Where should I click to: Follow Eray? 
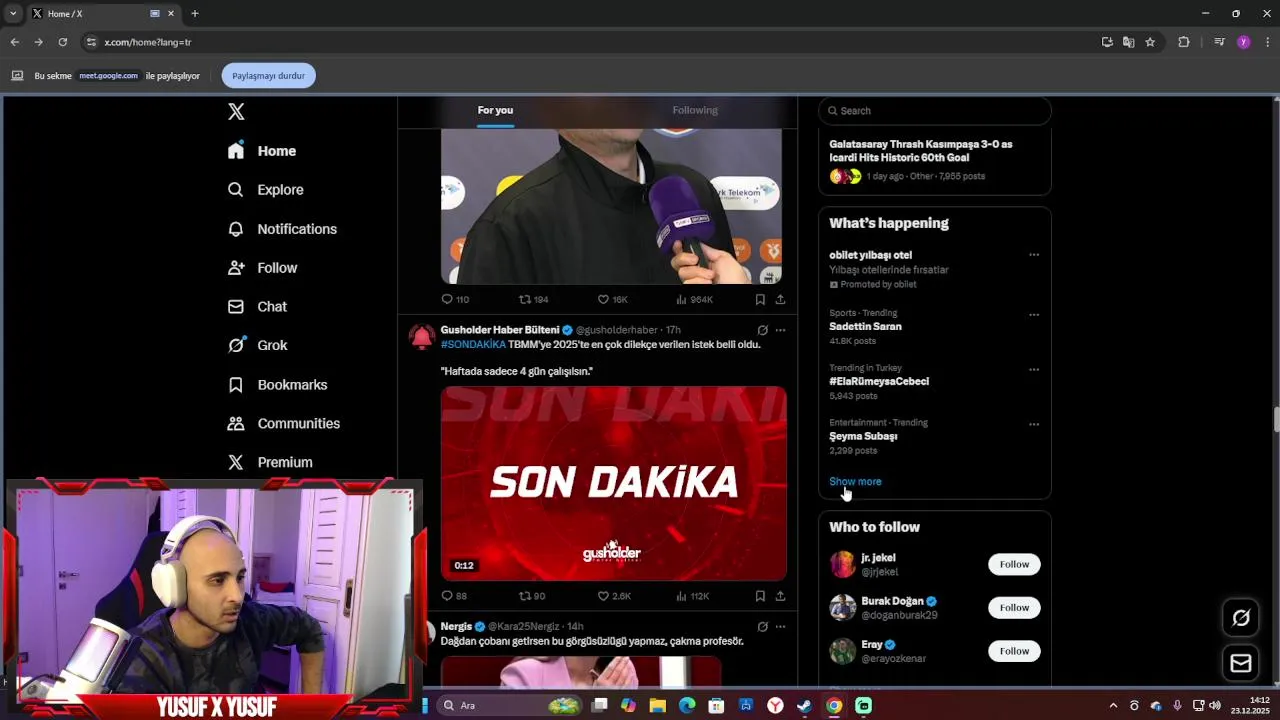[1014, 651]
